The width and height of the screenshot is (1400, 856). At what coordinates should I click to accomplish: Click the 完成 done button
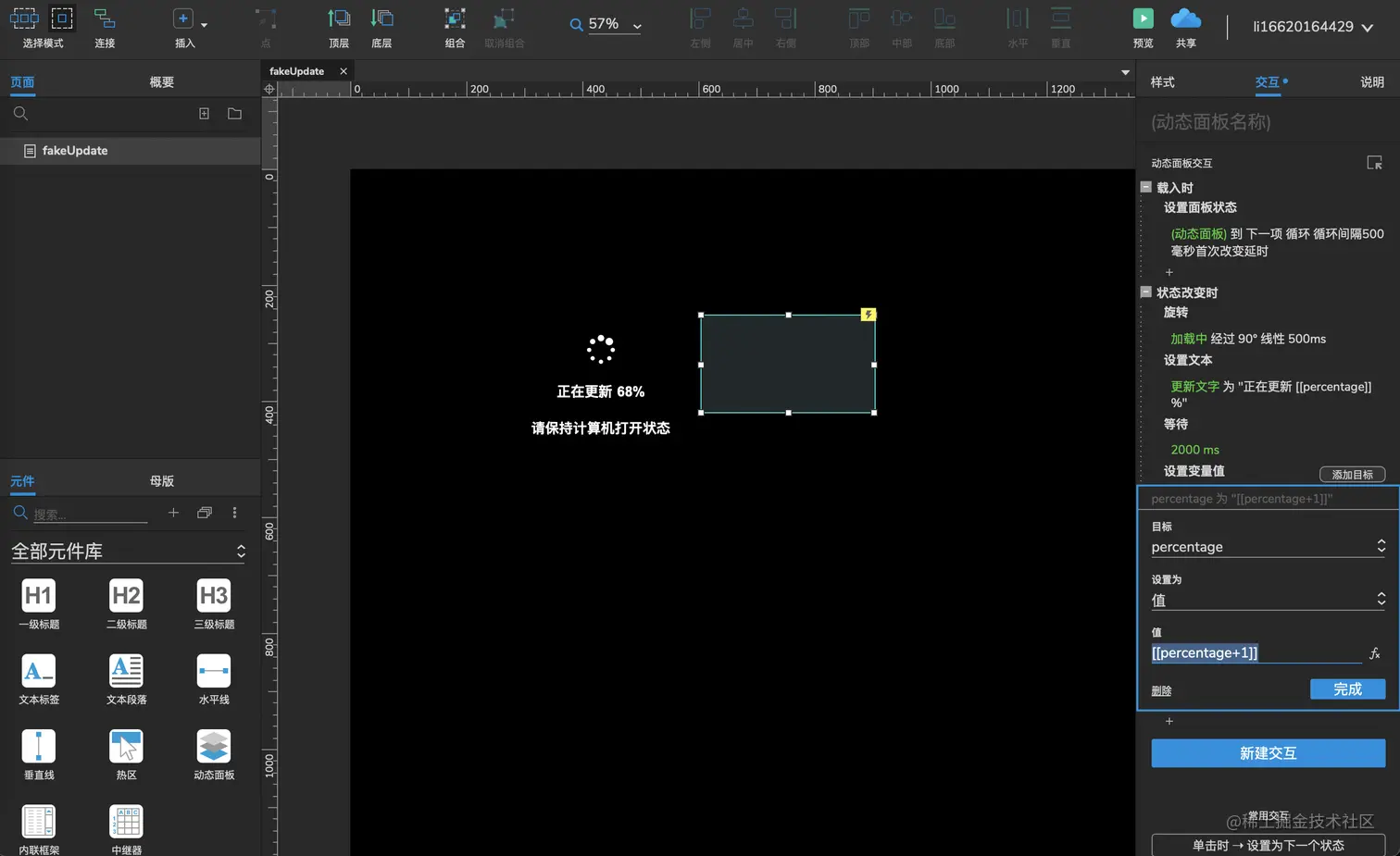coord(1347,689)
